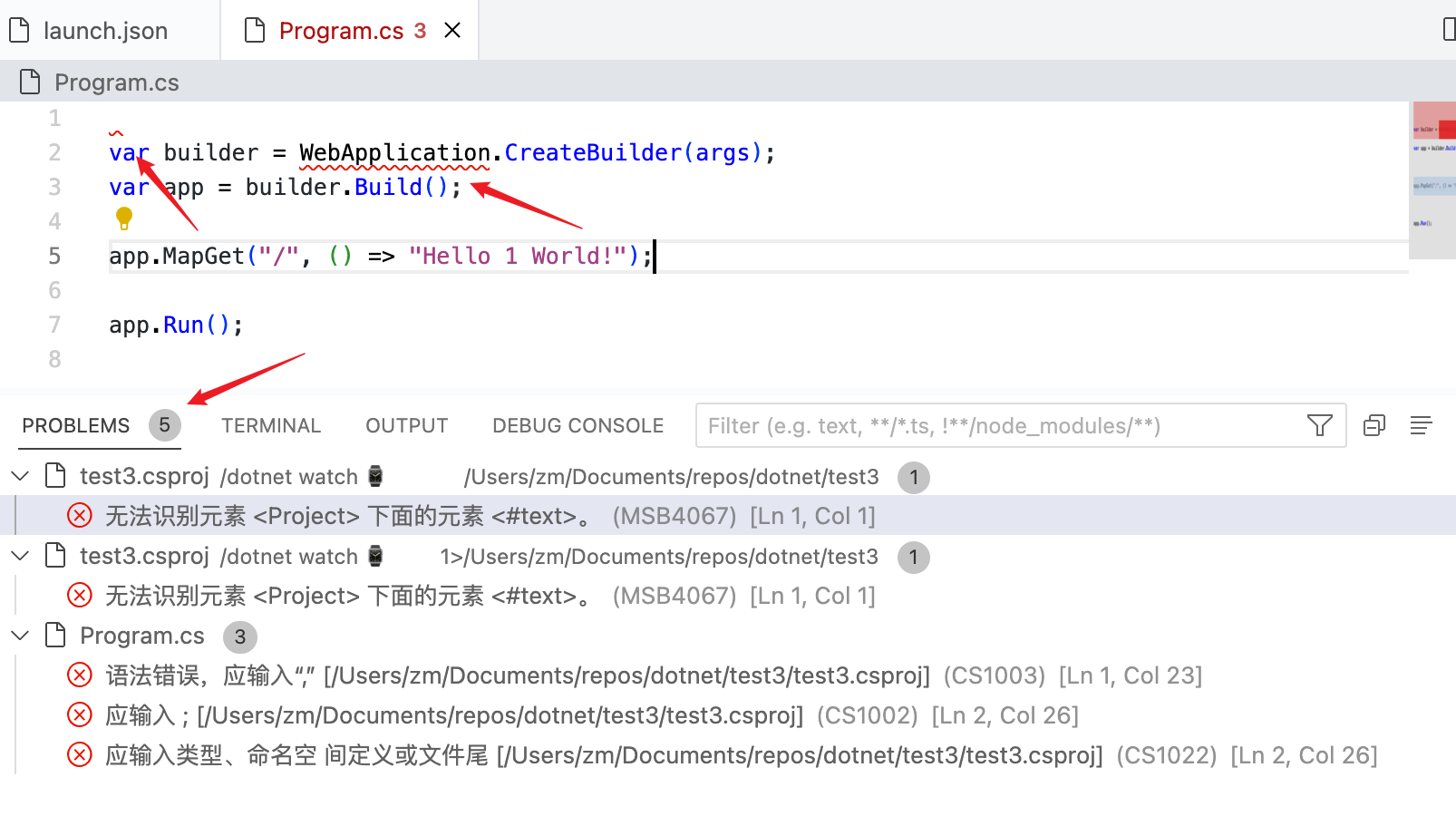Switch Problems to table view icon
Viewport: 1456px width, 816px height.
click(1421, 425)
